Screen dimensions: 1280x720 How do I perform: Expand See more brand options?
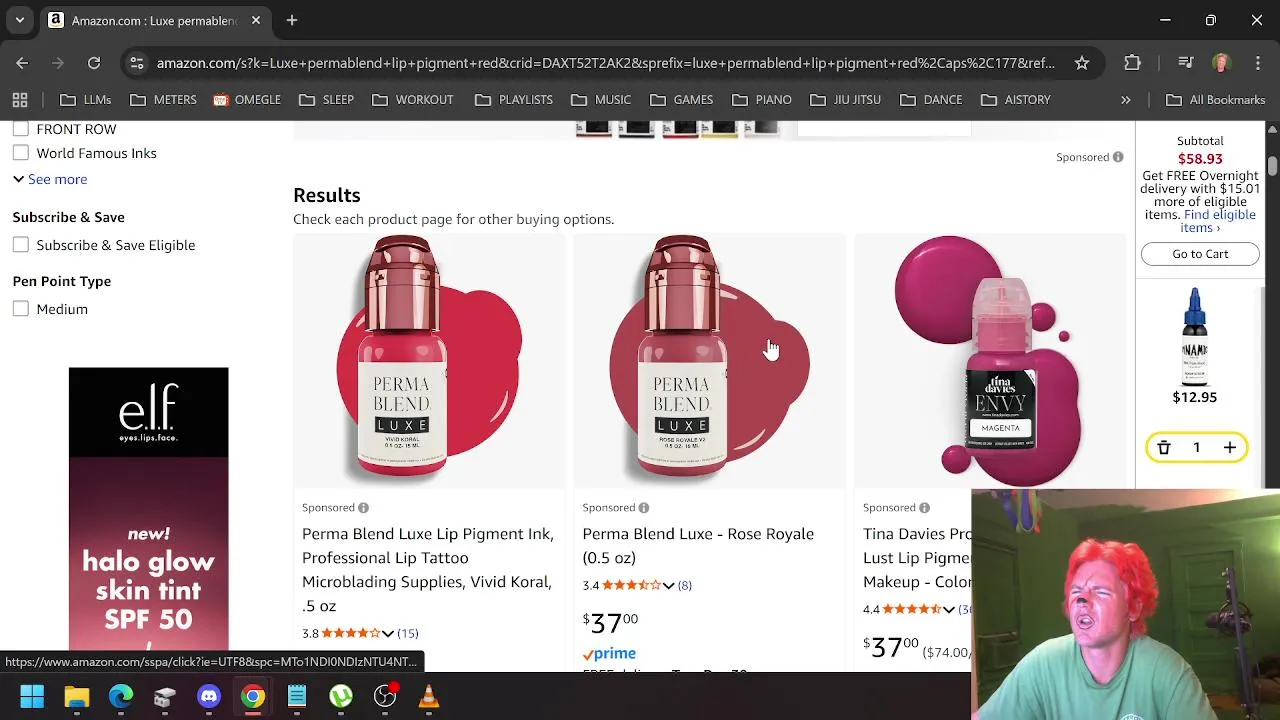pos(50,179)
